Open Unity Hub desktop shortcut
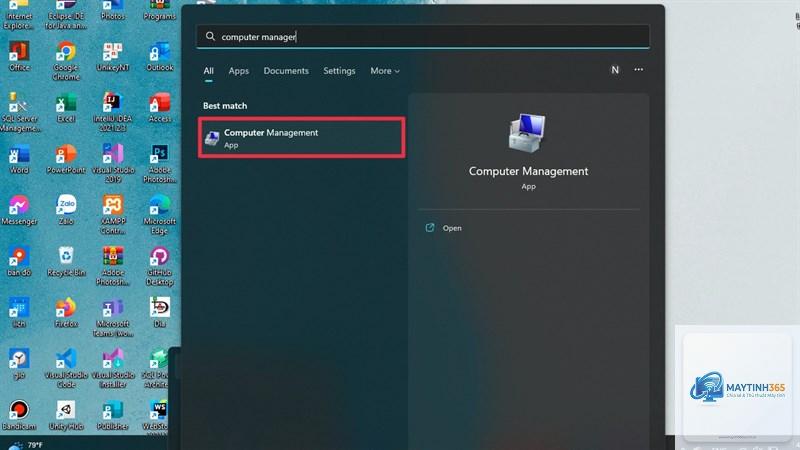The width and height of the screenshot is (800, 450). point(66,415)
